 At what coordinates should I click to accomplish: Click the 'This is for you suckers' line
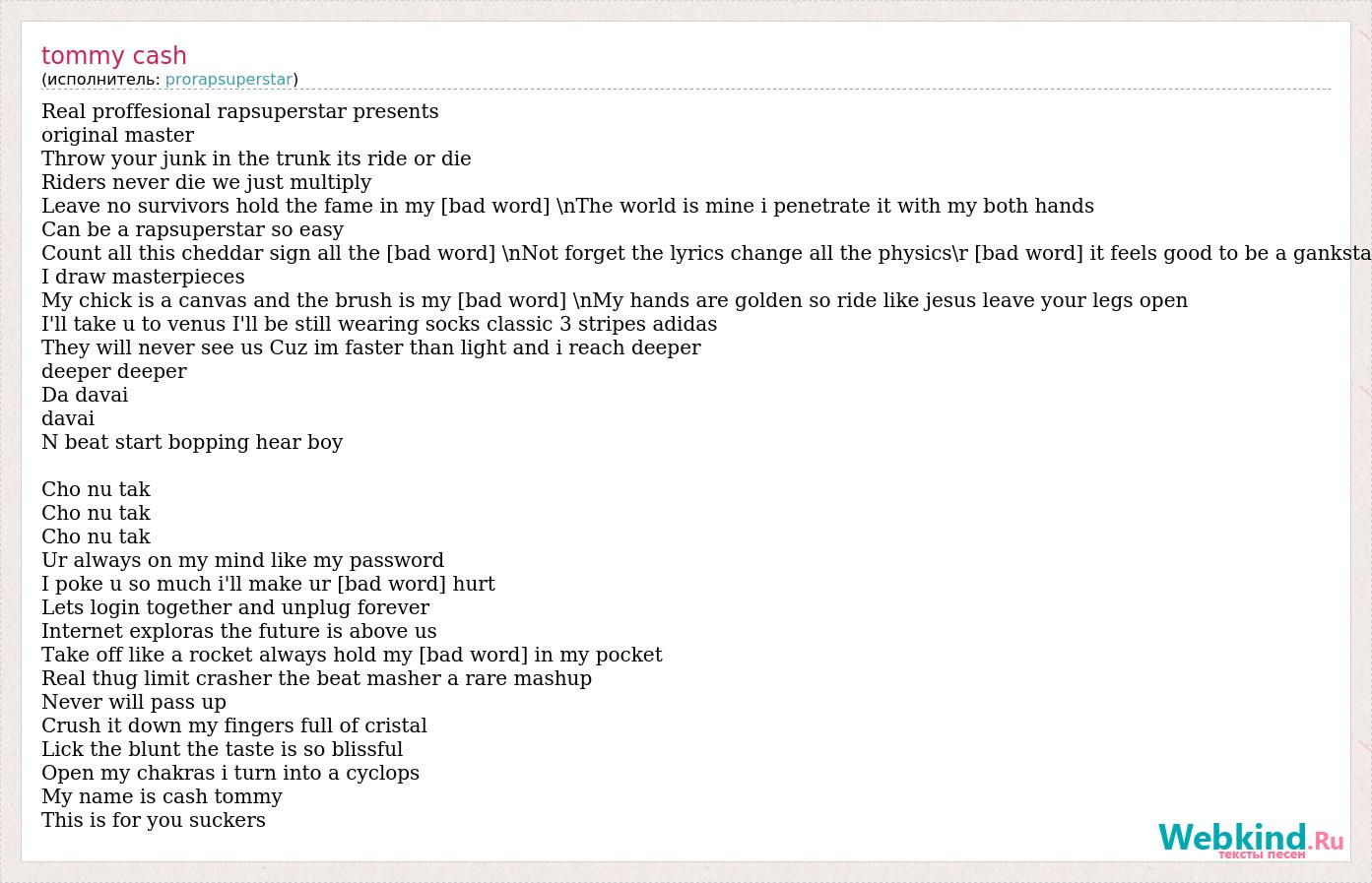point(154,820)
